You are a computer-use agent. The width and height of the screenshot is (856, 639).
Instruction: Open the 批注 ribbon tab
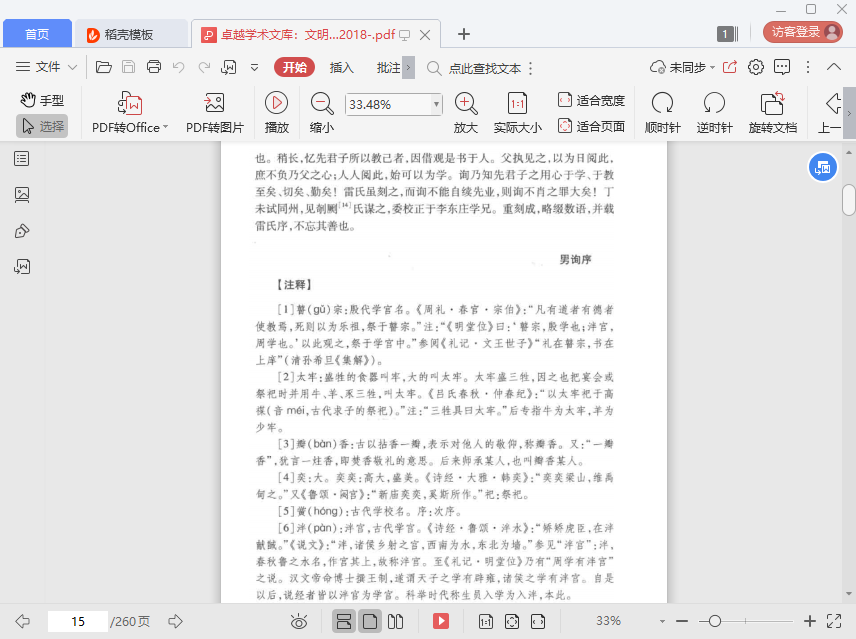389,67
